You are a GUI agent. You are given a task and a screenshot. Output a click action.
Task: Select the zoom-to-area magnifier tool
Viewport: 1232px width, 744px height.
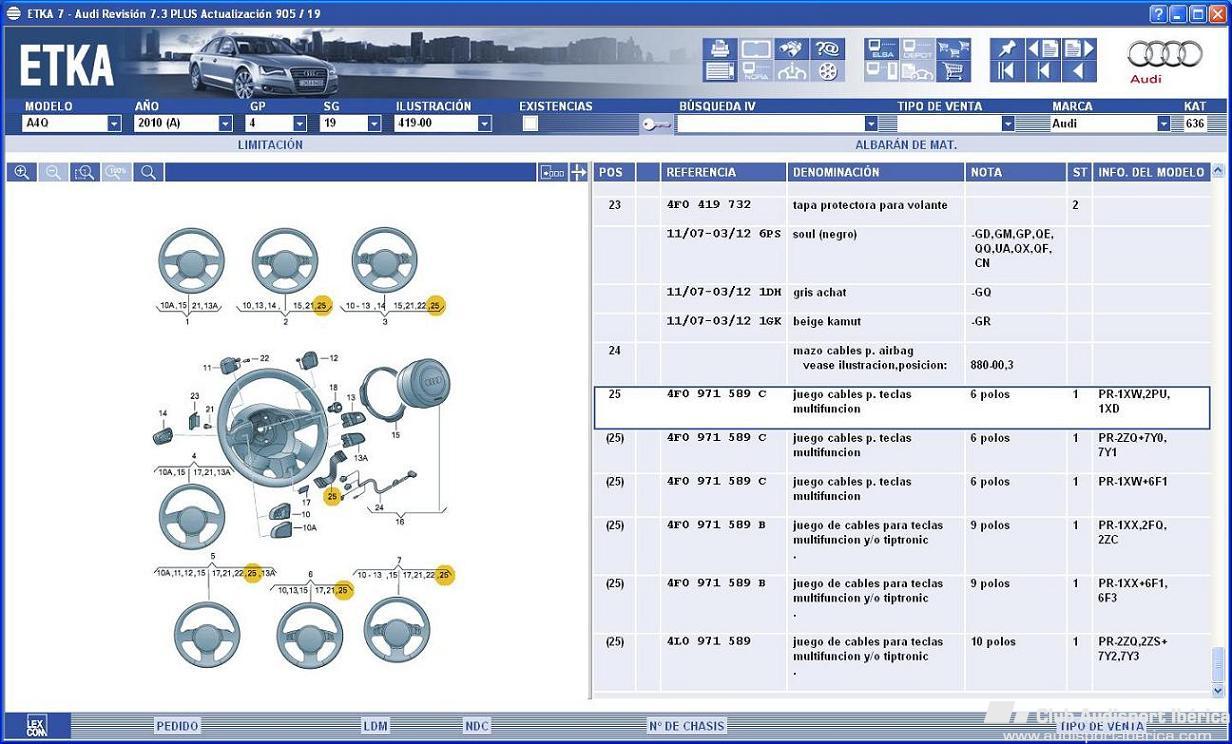85,172
